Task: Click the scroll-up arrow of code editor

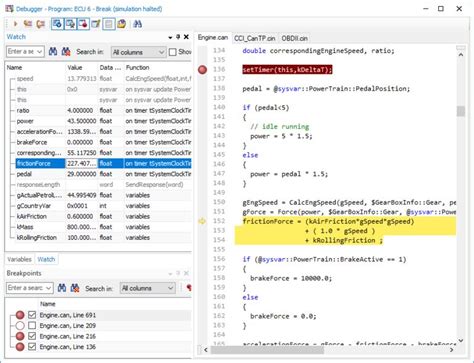Action: pyautogui.click(x=461, y=55)
